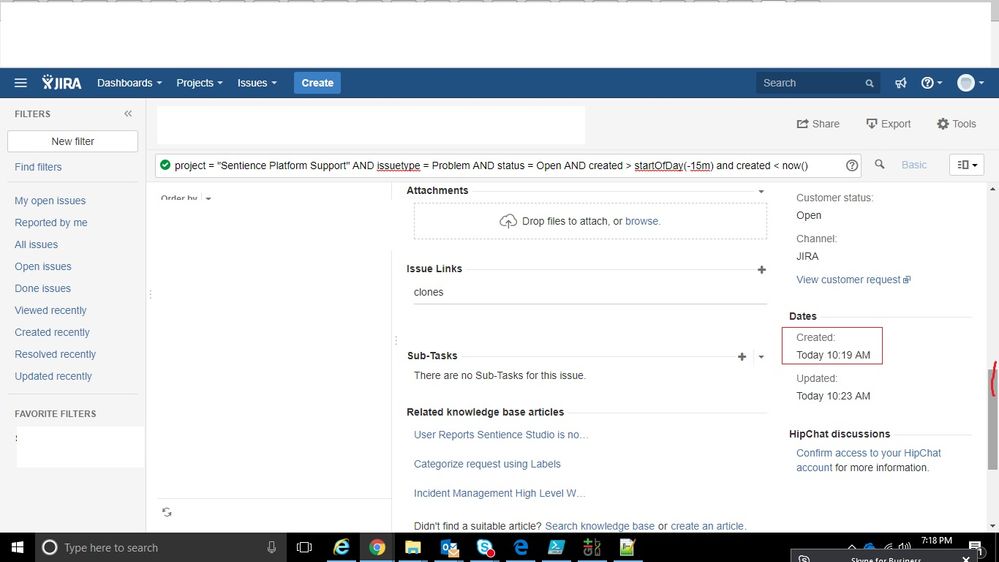This screenshot has width=999, height=562.
Task: Open the Dashboards menu
Action: [129, 83]
